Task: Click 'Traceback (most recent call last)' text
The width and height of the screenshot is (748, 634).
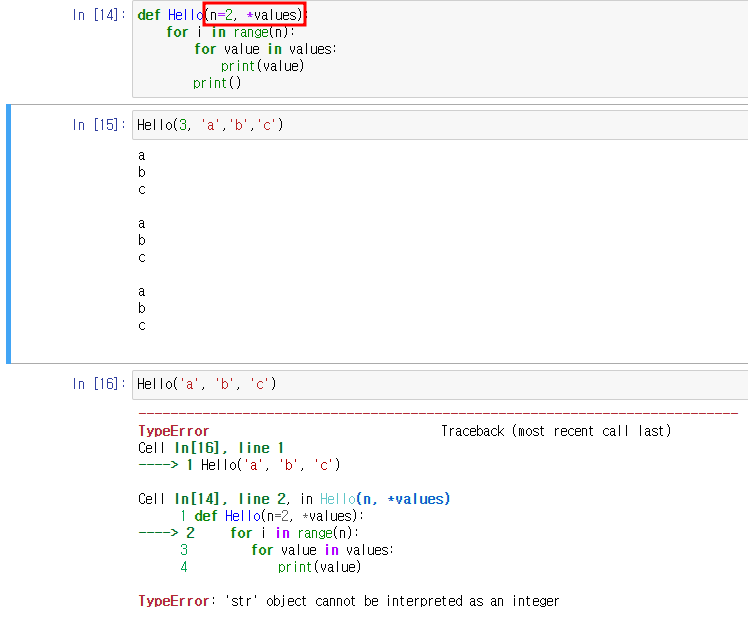Action: pyautogui.click(x=556, y=431)
